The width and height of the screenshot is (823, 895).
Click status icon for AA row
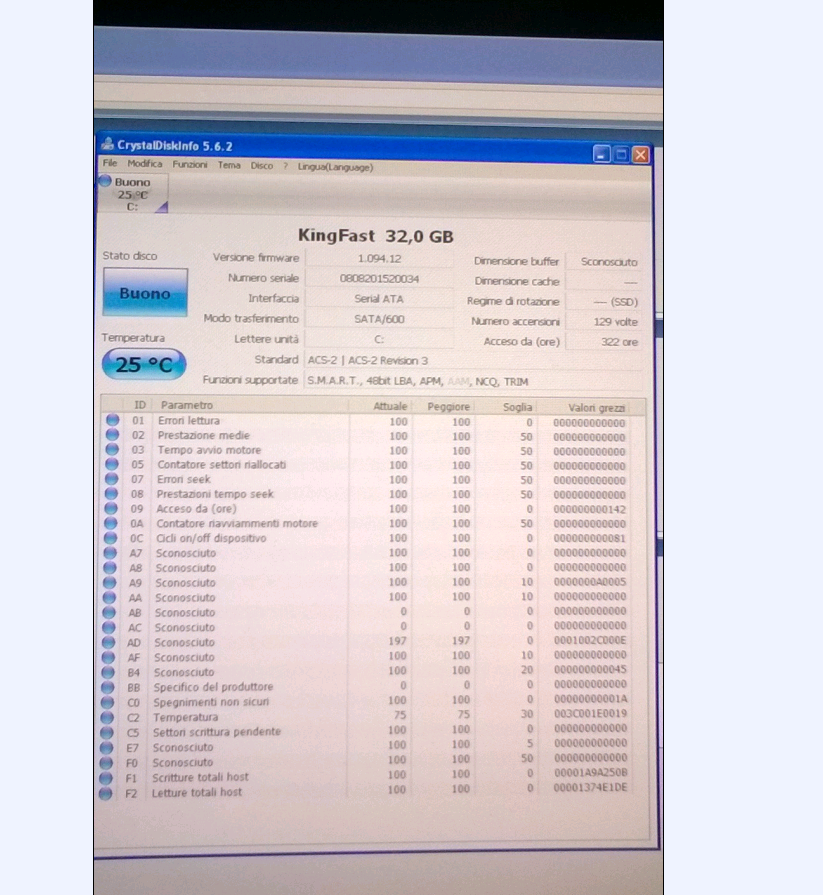pyautogui.click(x=109, y=597)
